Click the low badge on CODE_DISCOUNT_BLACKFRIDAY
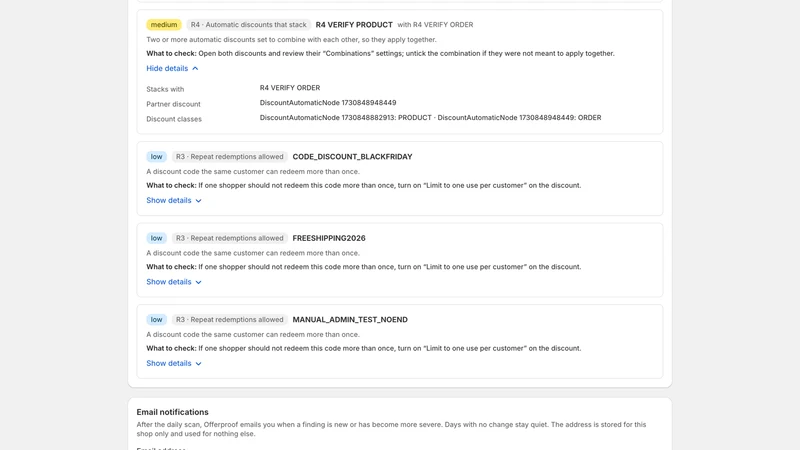The width and height of the screenshot is (800, 450). (156, 157)
